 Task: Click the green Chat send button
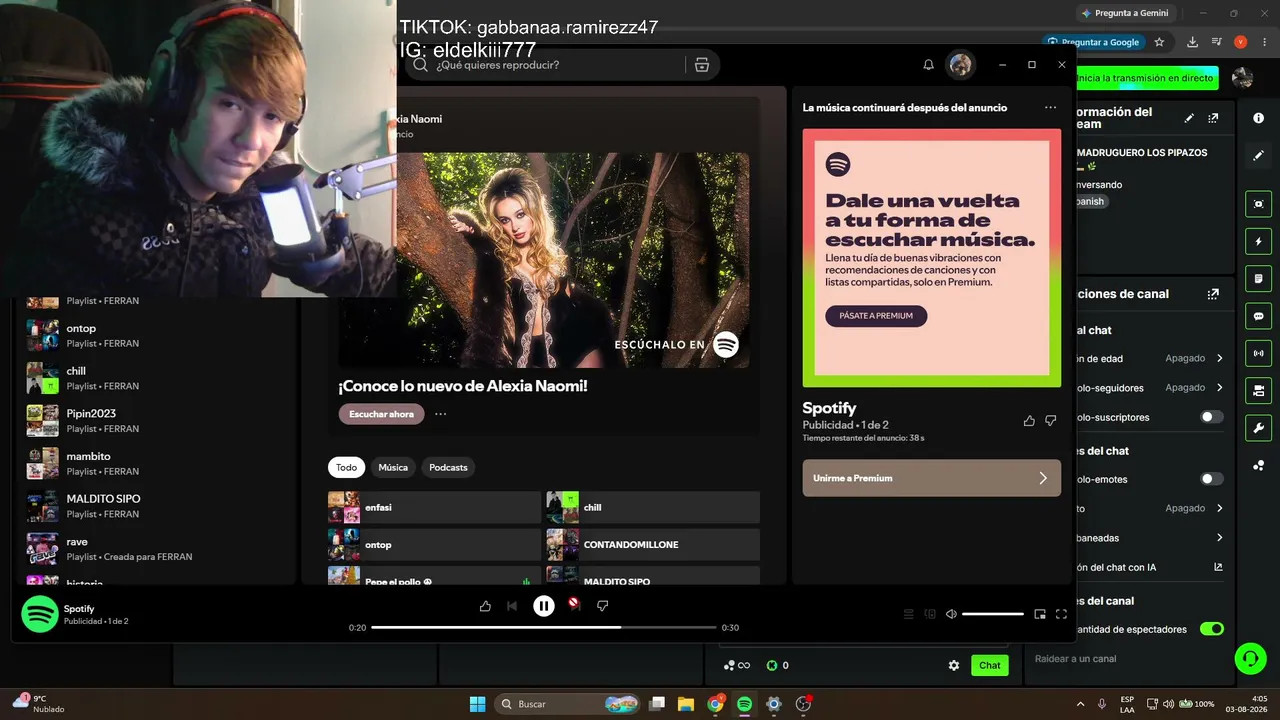coord(990,665)
